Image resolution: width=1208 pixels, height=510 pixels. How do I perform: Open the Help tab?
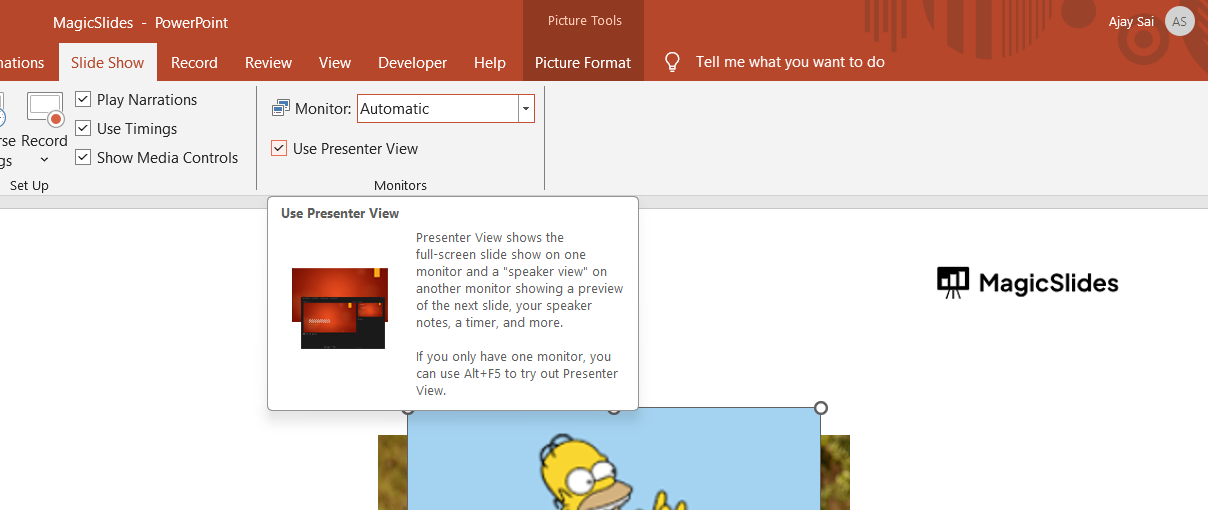tap(490, 62)
